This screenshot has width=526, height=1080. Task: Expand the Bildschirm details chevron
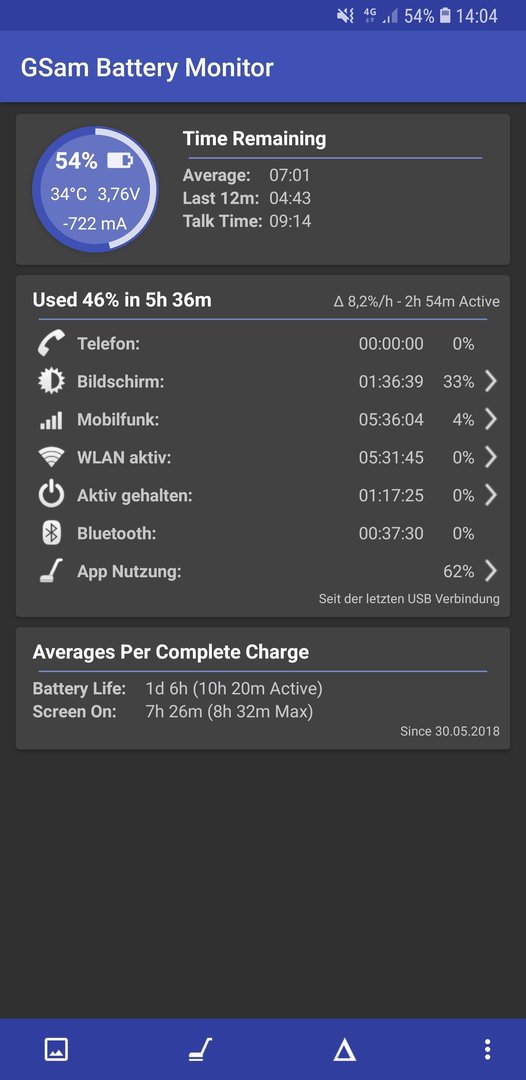click(x=490, y=381)
